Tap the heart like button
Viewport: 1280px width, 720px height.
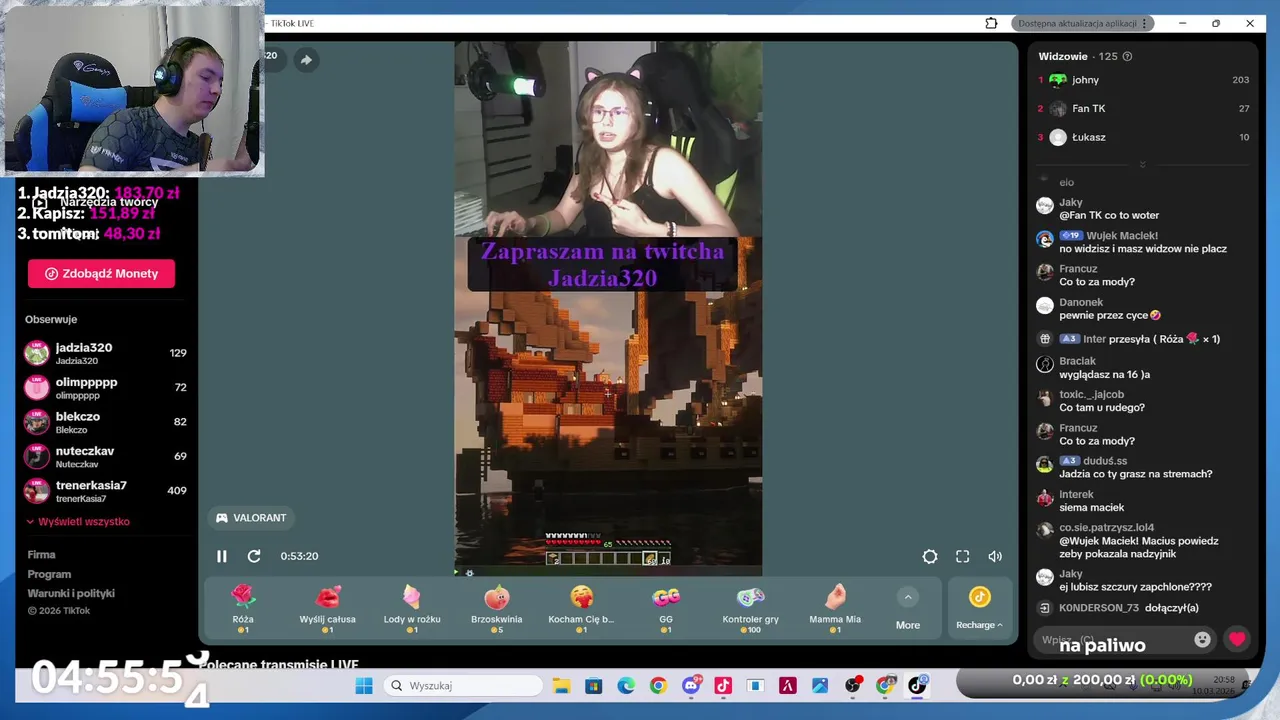(1237, 639)
